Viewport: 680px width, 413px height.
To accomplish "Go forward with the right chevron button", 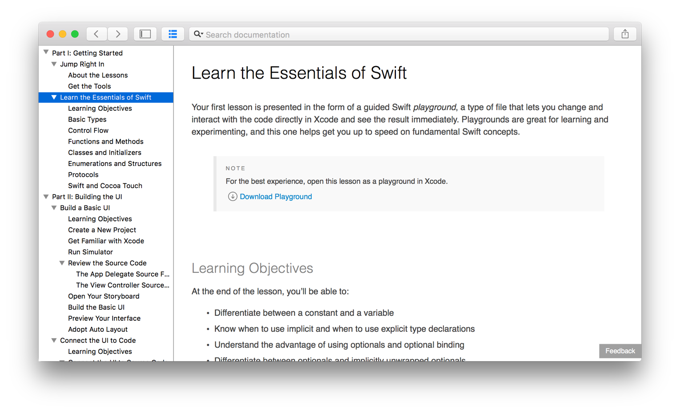I will tap(118, 34).
